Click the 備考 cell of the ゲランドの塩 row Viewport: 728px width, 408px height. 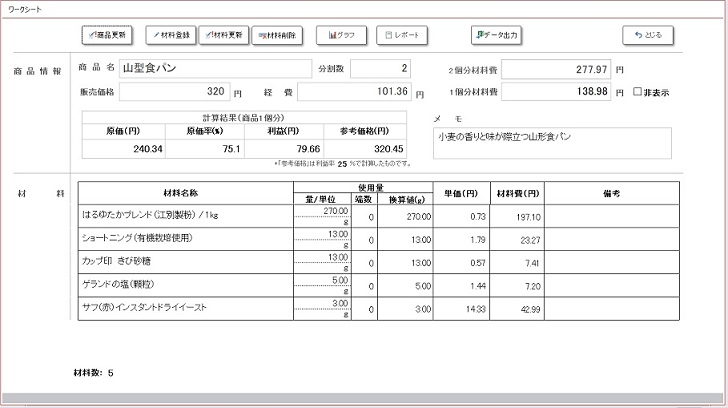[612, 285]
